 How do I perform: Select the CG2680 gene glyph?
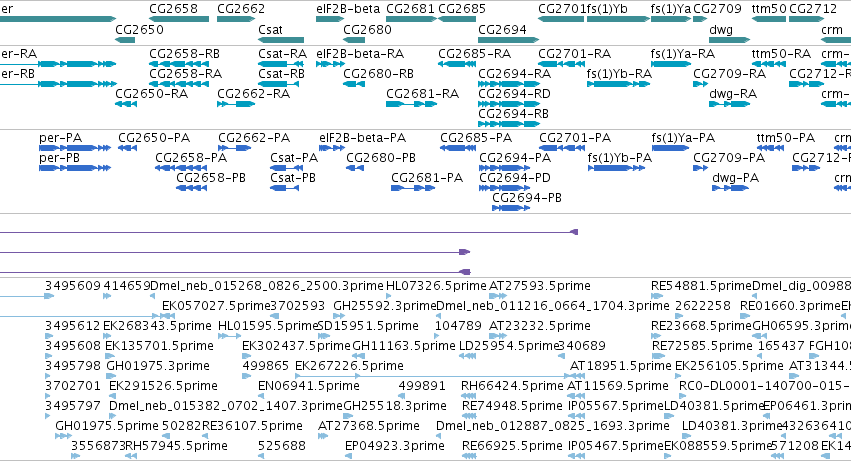[x=354, y=40]
